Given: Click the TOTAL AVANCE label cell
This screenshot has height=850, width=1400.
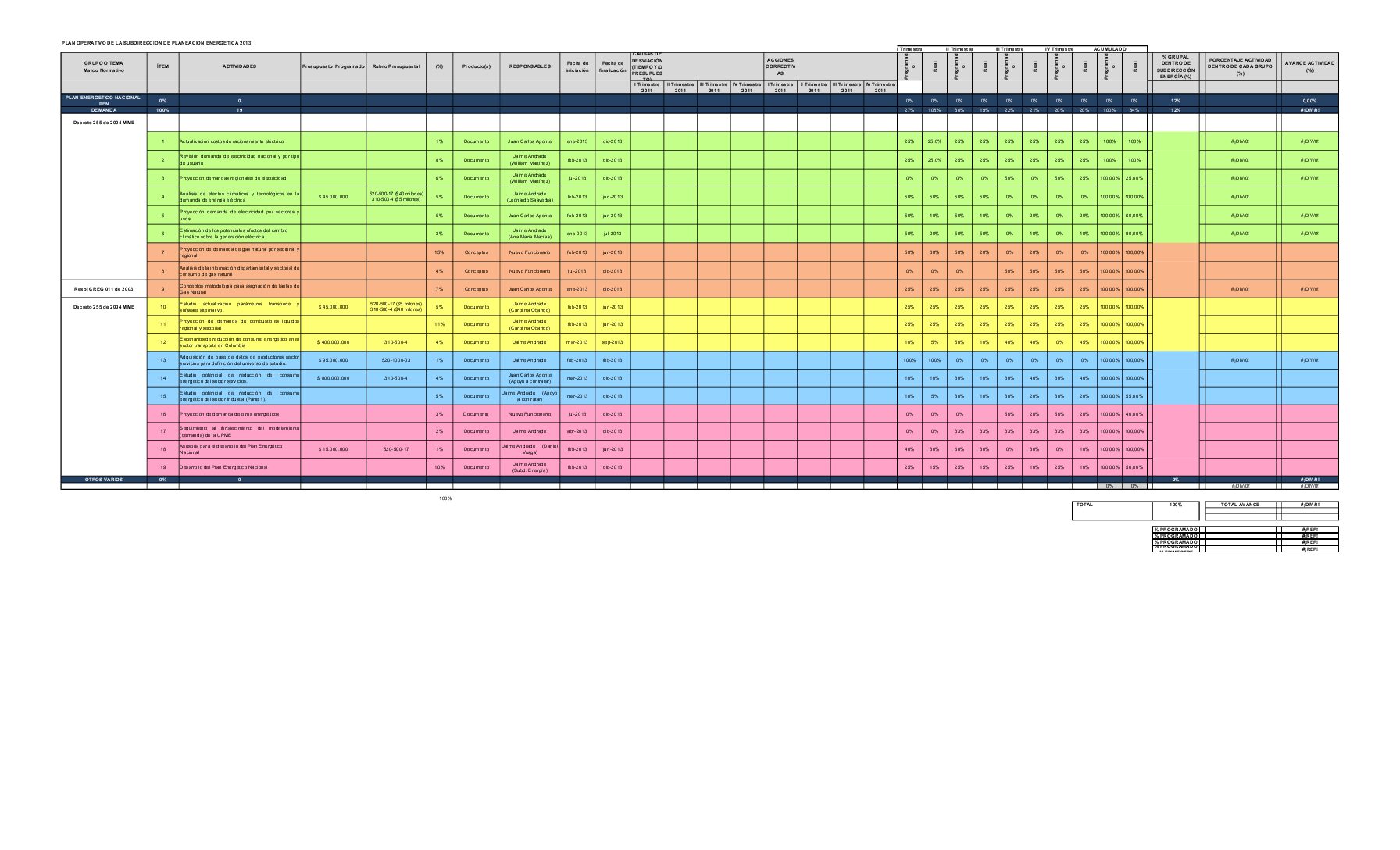Looking at the screenshot, I should pos(1240,505).
